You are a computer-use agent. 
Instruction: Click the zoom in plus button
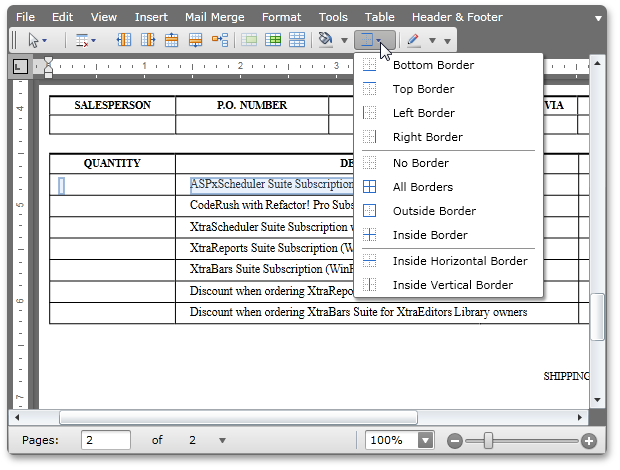[589, 441]
